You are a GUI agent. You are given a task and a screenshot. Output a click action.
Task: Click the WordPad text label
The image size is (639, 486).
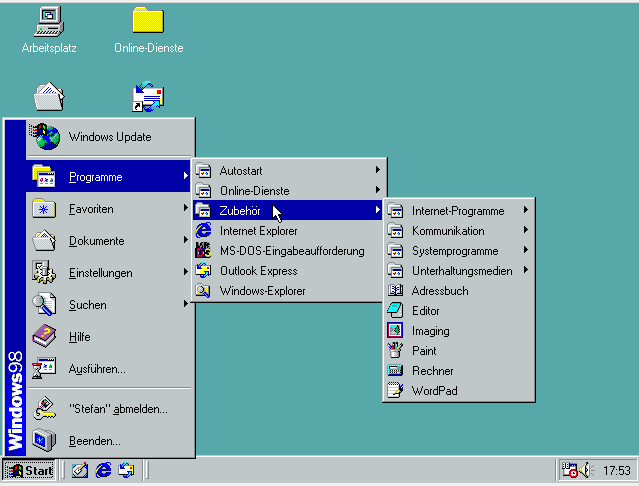434,391
